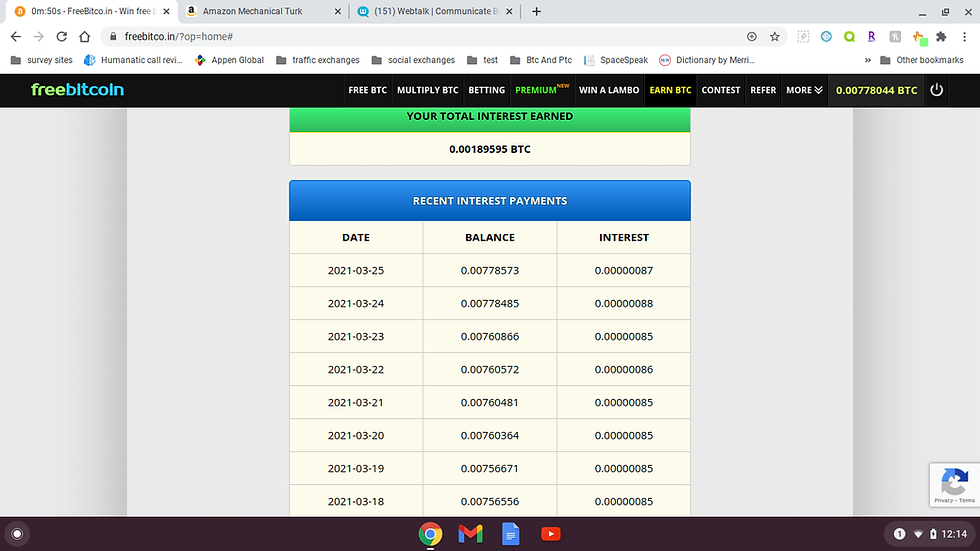Click the browser forward arrow
The height and width of the screenshot is (551, 980).
click(39, 37)
